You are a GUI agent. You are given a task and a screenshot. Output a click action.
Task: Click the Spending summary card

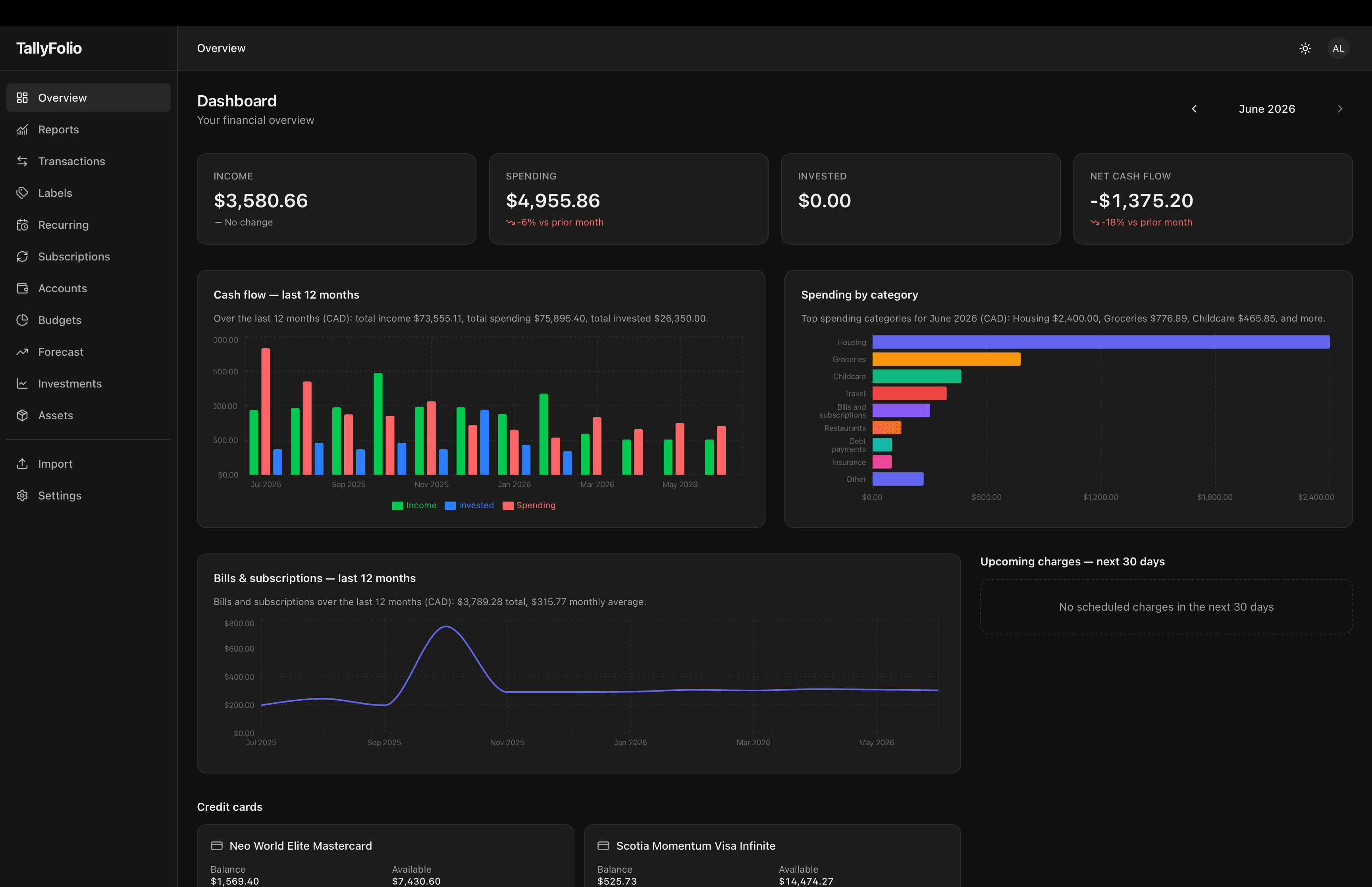(628, 199)
